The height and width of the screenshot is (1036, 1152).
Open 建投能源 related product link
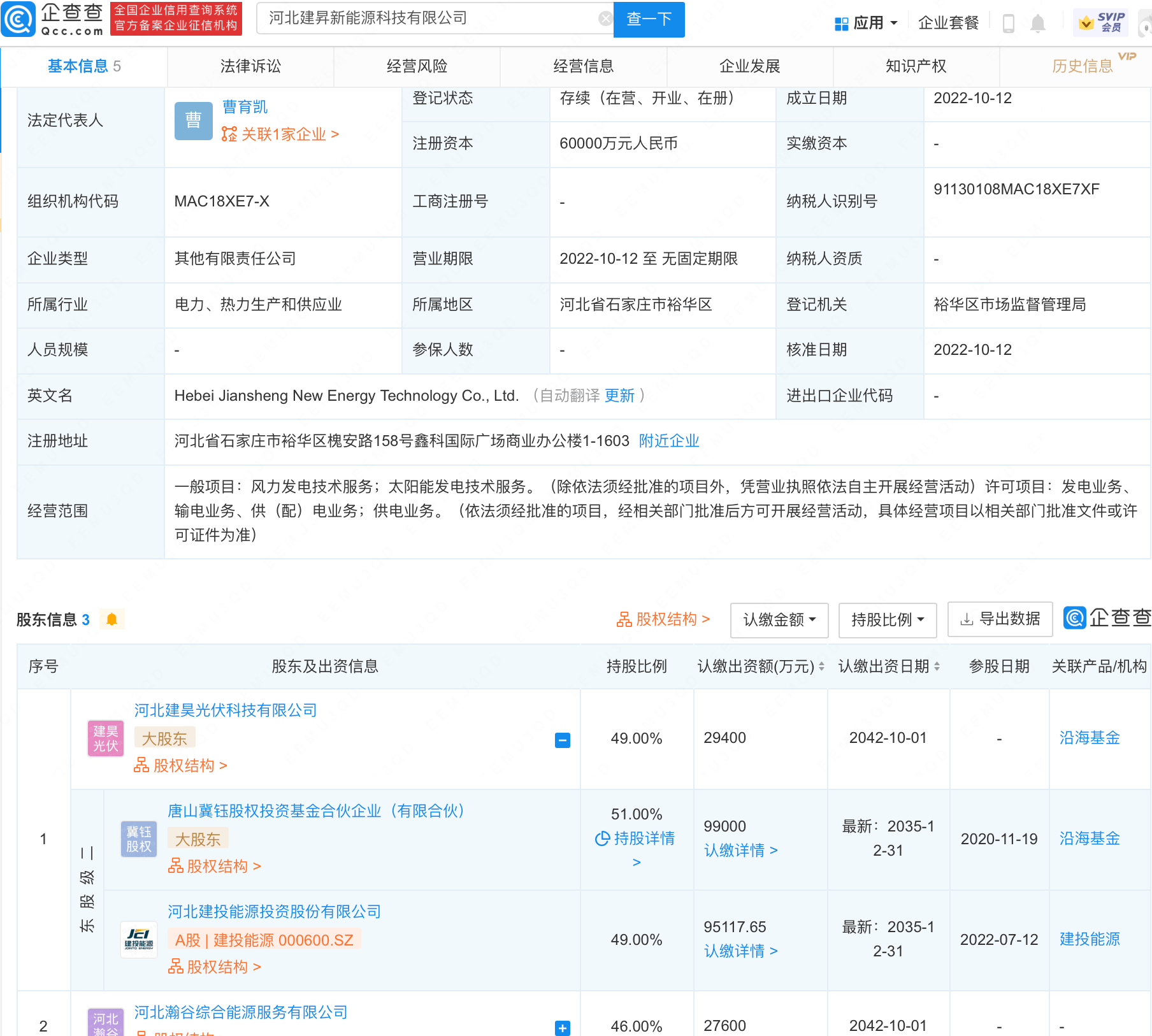coord(1090,939)
